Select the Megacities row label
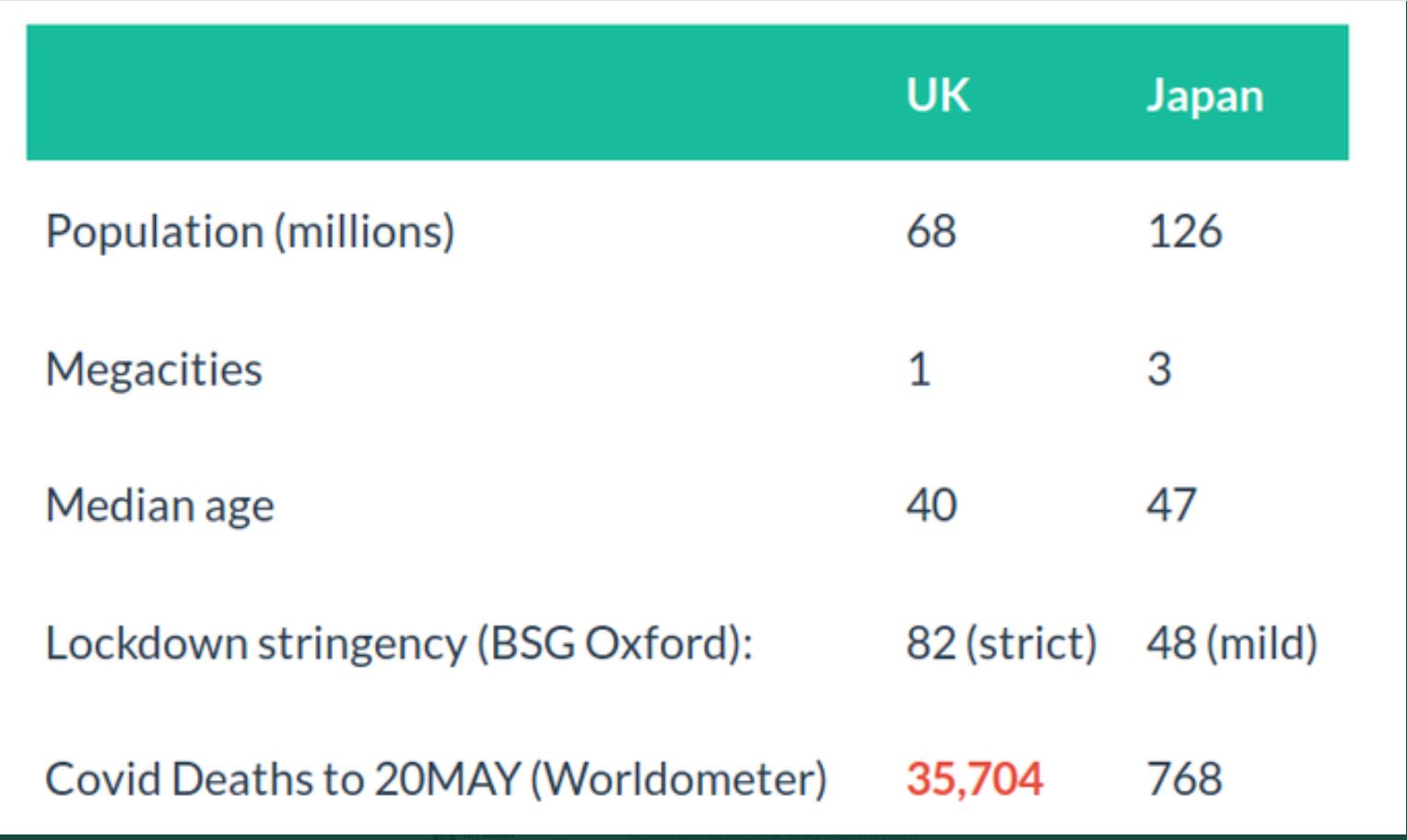Screen dimensions: 1407x840 (154, 369)
